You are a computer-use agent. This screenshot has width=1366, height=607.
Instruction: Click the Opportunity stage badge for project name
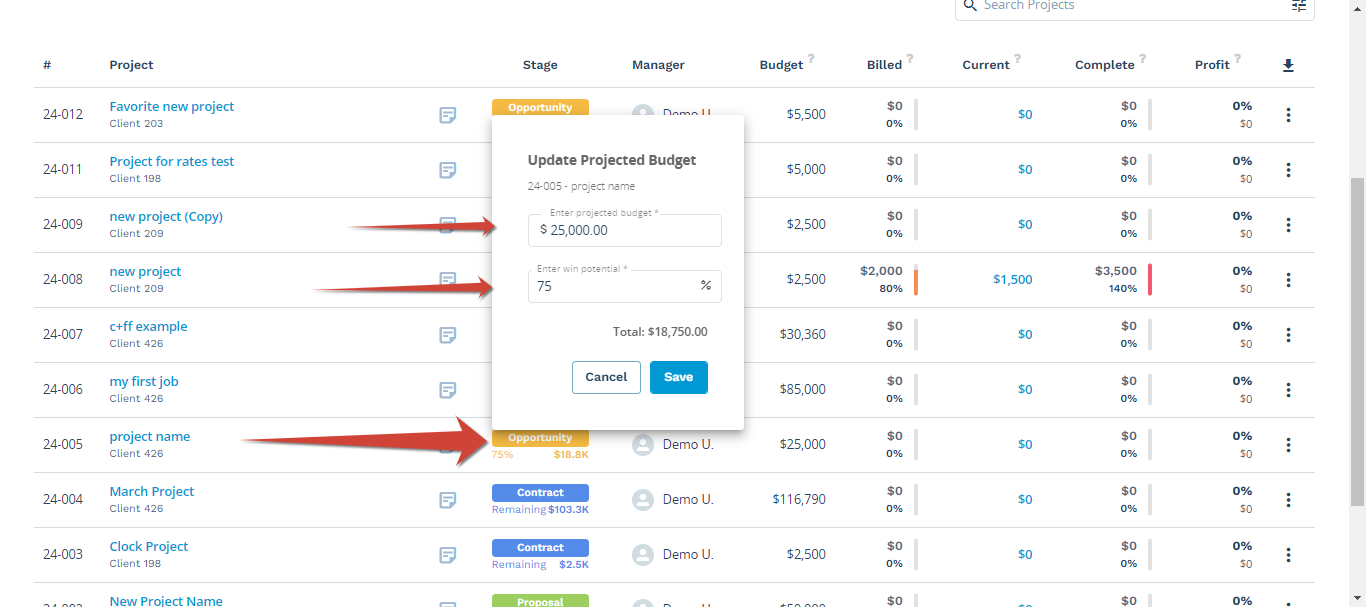point(540,437)
